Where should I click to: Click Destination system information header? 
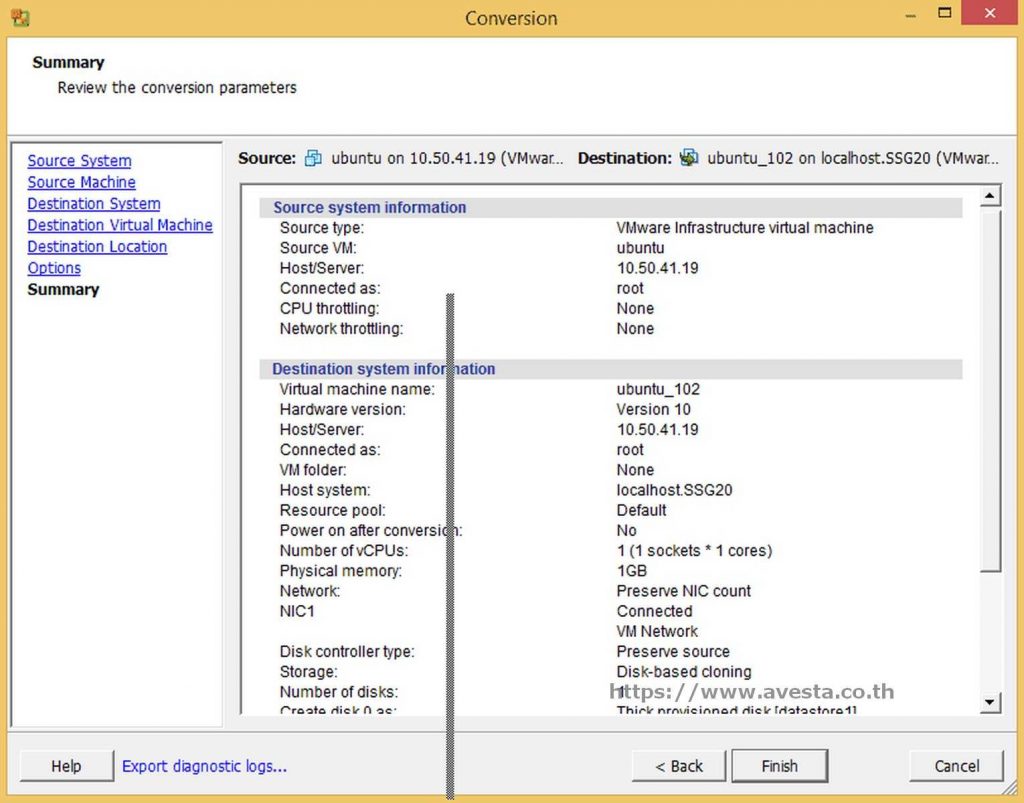point(383,369)
